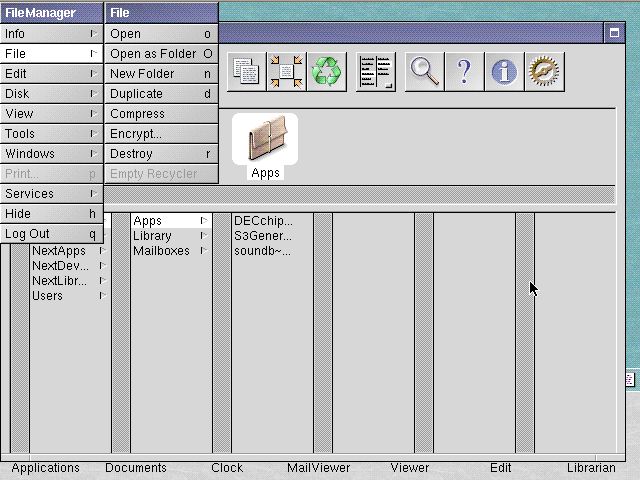Click the scrollbar left of NextApps column
The width and height of the screenshot is (640, 480).
pyautogui.click(x=20, y=348)
